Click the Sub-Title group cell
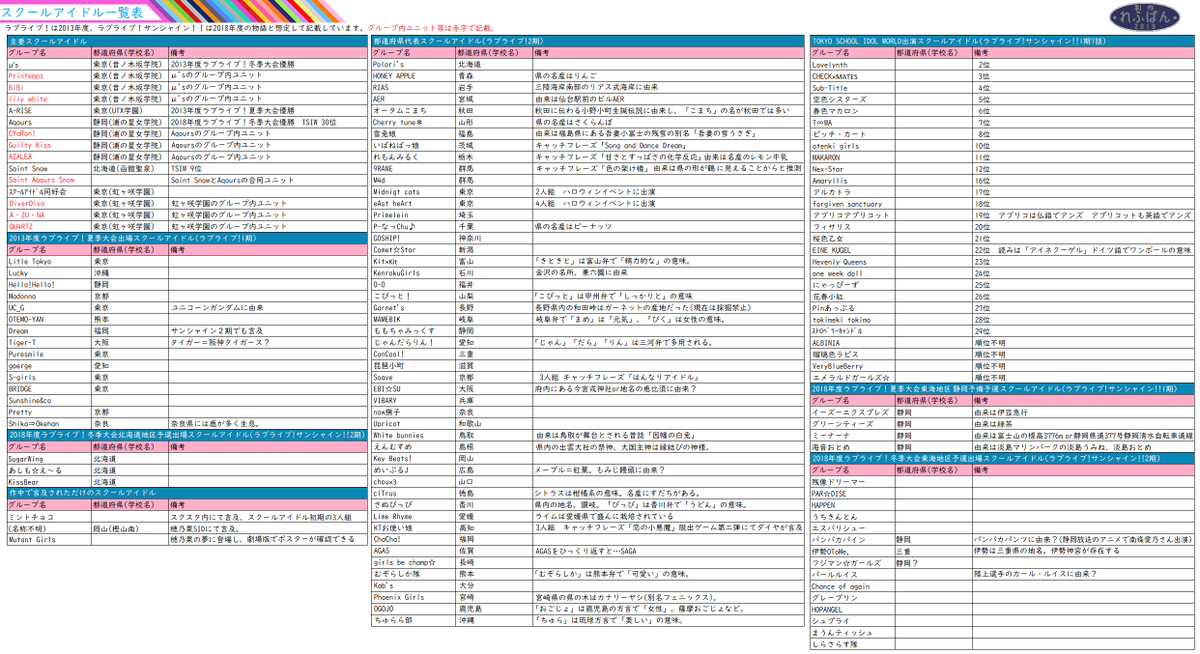Viewport: 1200px width, 654px height. click(852, 87)
